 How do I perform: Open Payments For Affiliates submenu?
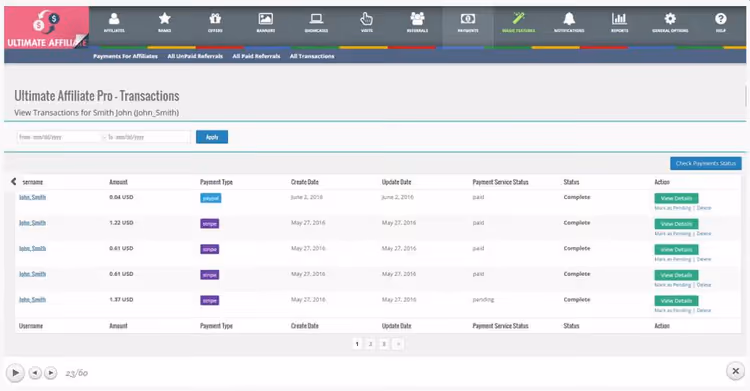tap(125, 56)
